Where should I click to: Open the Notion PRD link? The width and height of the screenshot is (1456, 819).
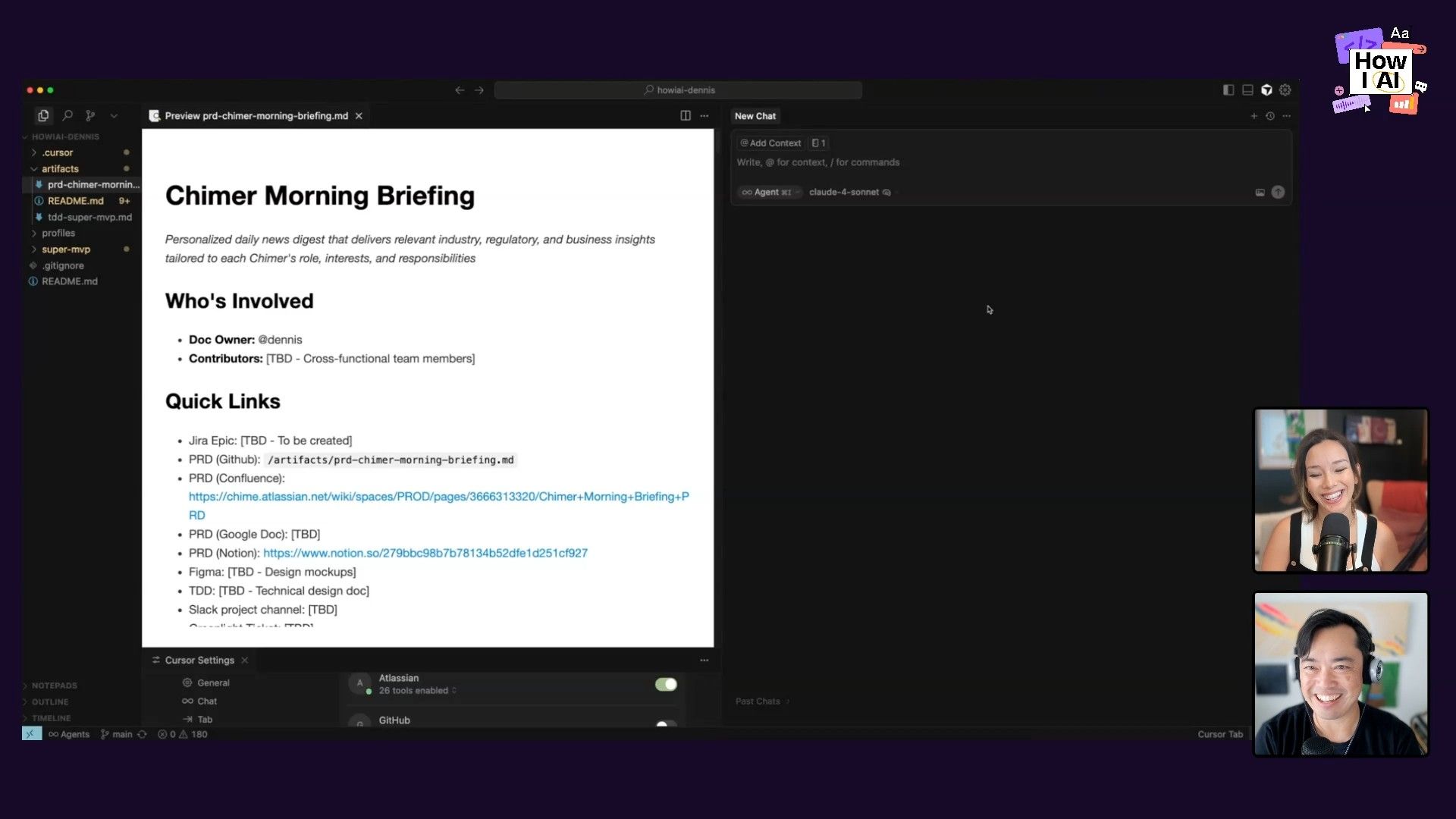pyautogui.click(x=425, y=553)
